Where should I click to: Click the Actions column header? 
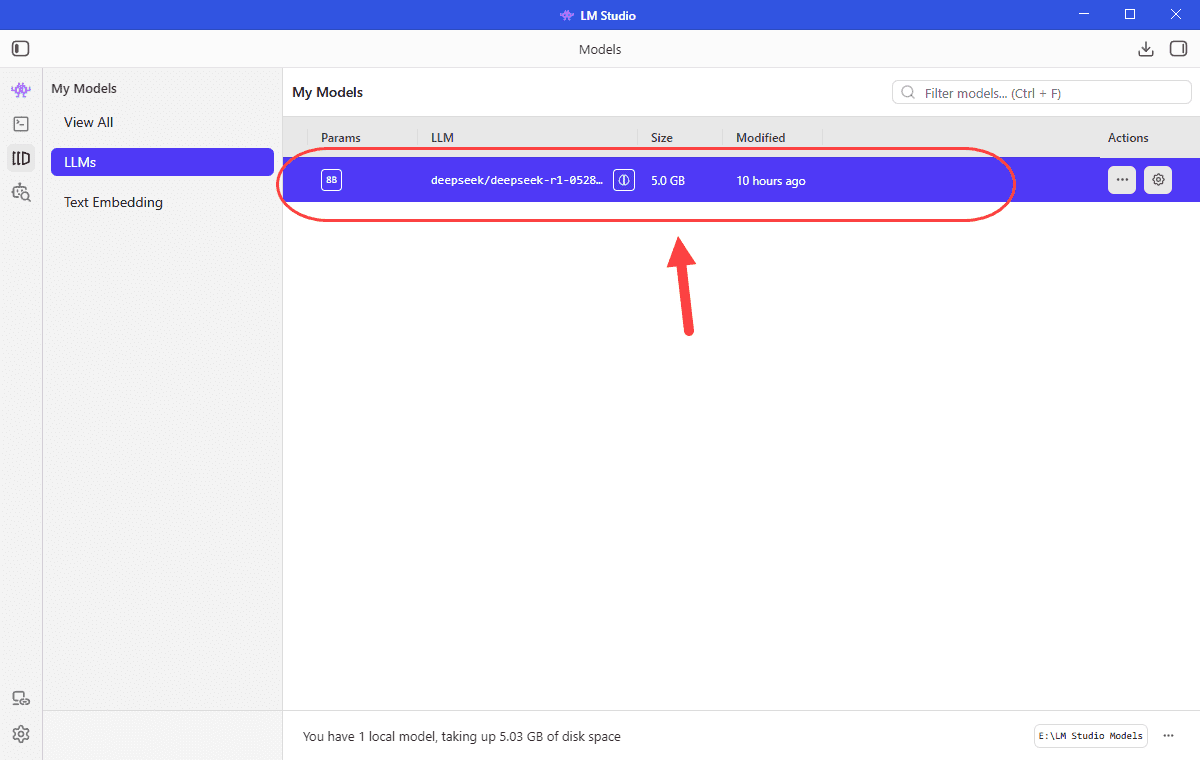1128,138
